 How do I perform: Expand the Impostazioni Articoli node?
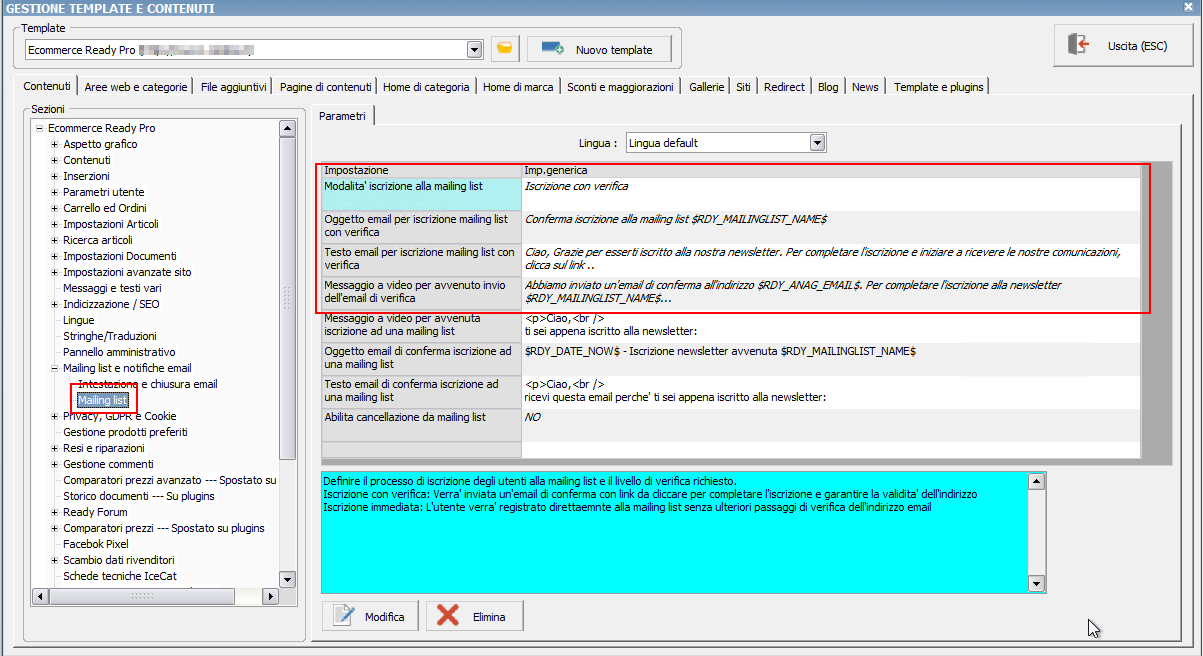click(55, 224)
